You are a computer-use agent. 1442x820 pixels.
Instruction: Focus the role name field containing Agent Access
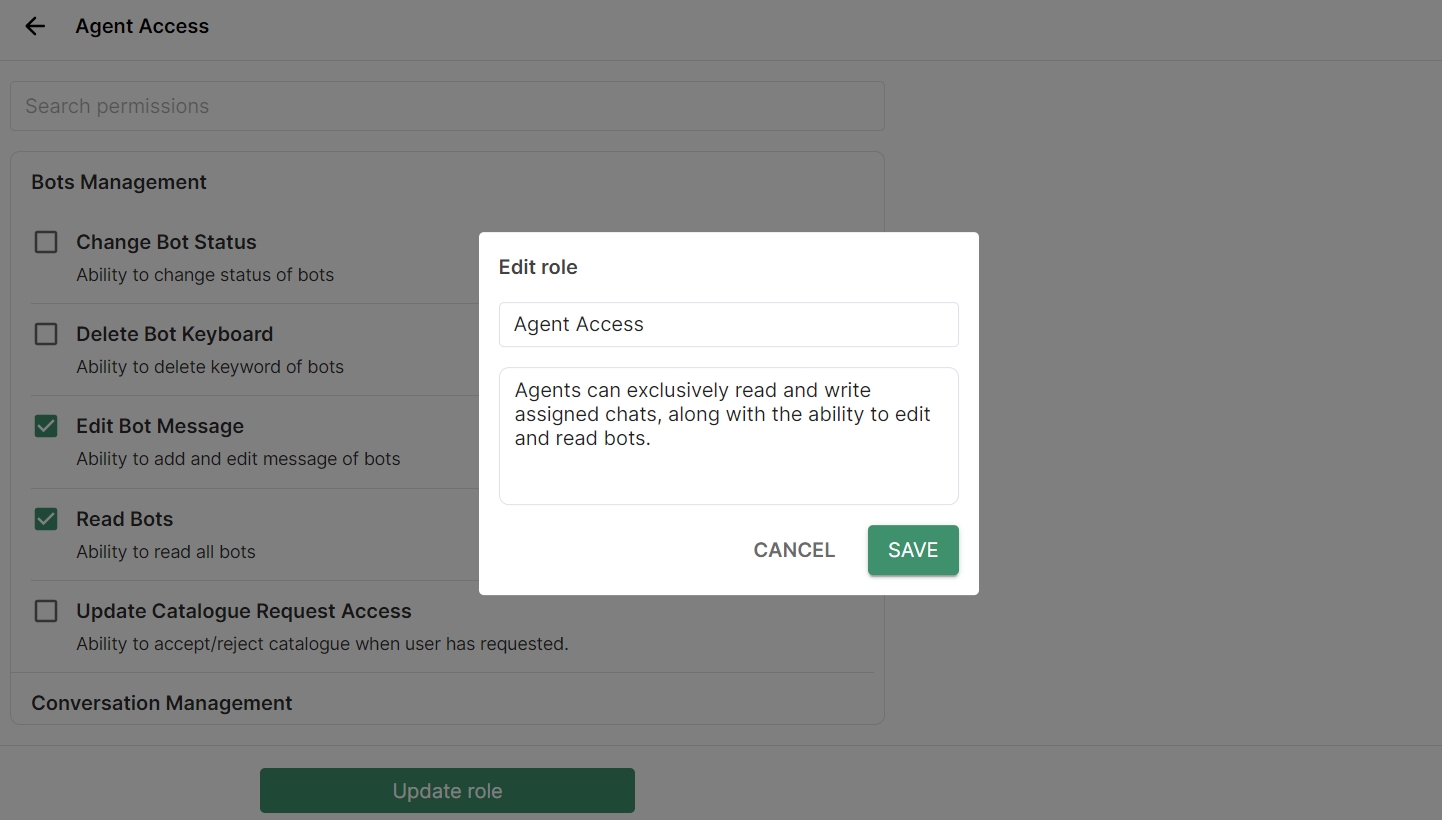728,324
